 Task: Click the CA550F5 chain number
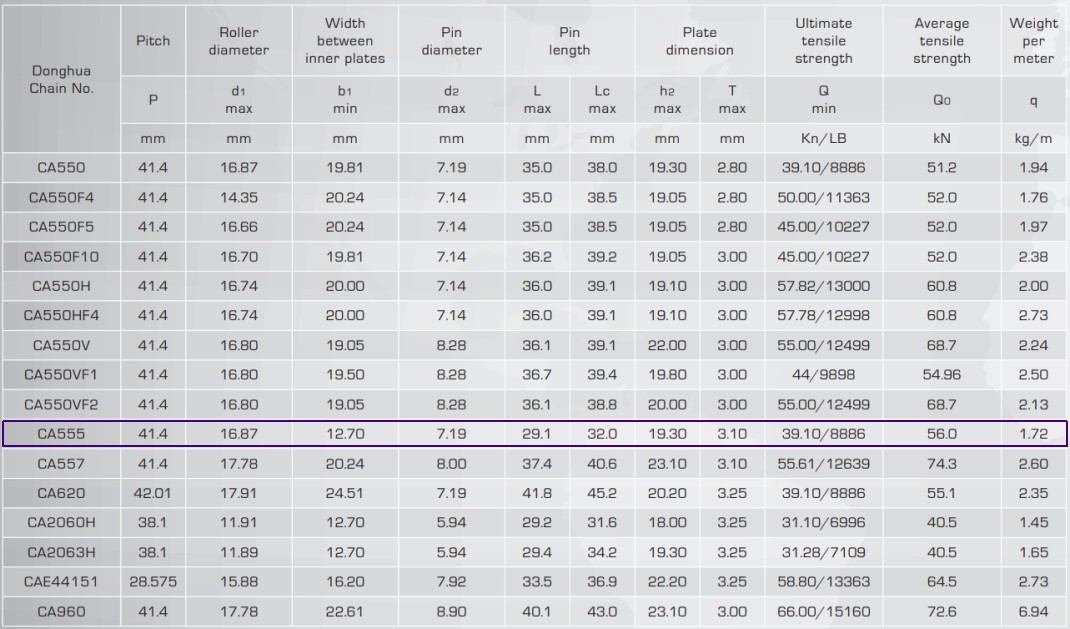[x=61, y=227]
